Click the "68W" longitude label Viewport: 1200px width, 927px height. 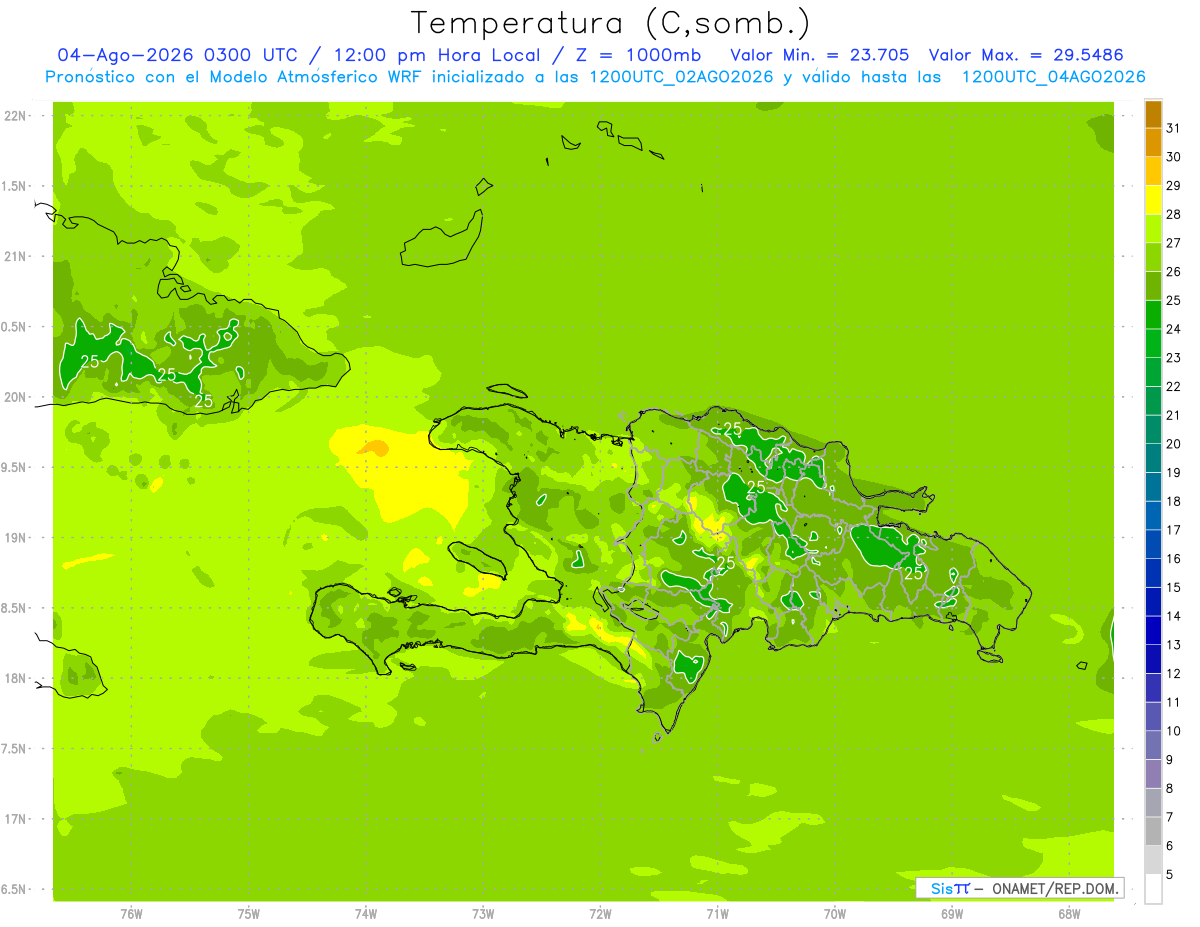click(x=1069, y=914)
